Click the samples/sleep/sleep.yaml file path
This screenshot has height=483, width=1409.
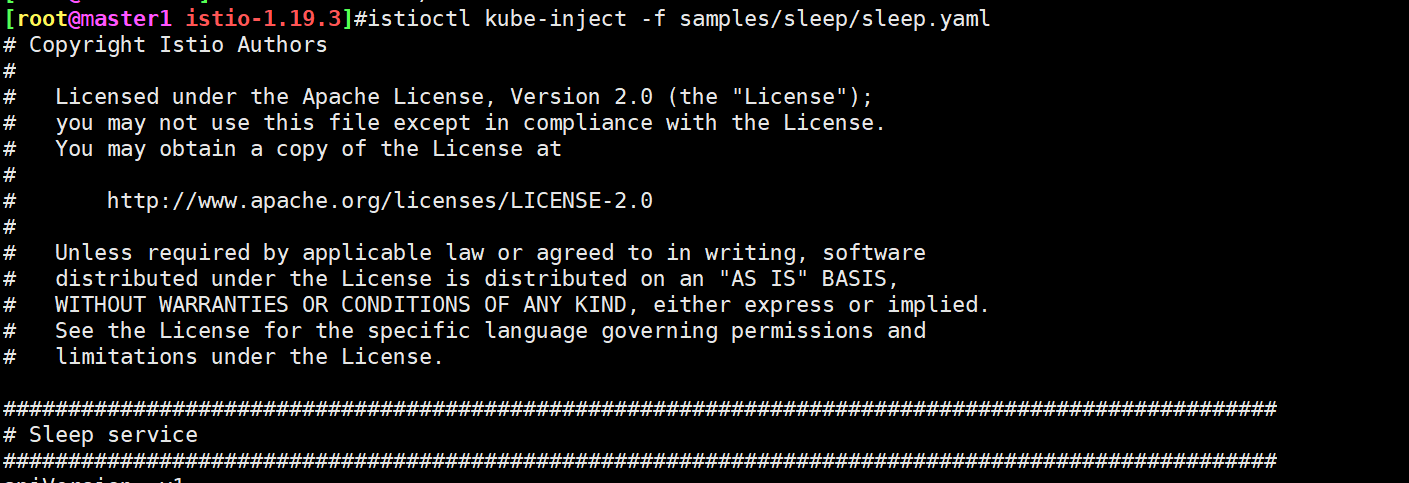(x=835, y=18)
